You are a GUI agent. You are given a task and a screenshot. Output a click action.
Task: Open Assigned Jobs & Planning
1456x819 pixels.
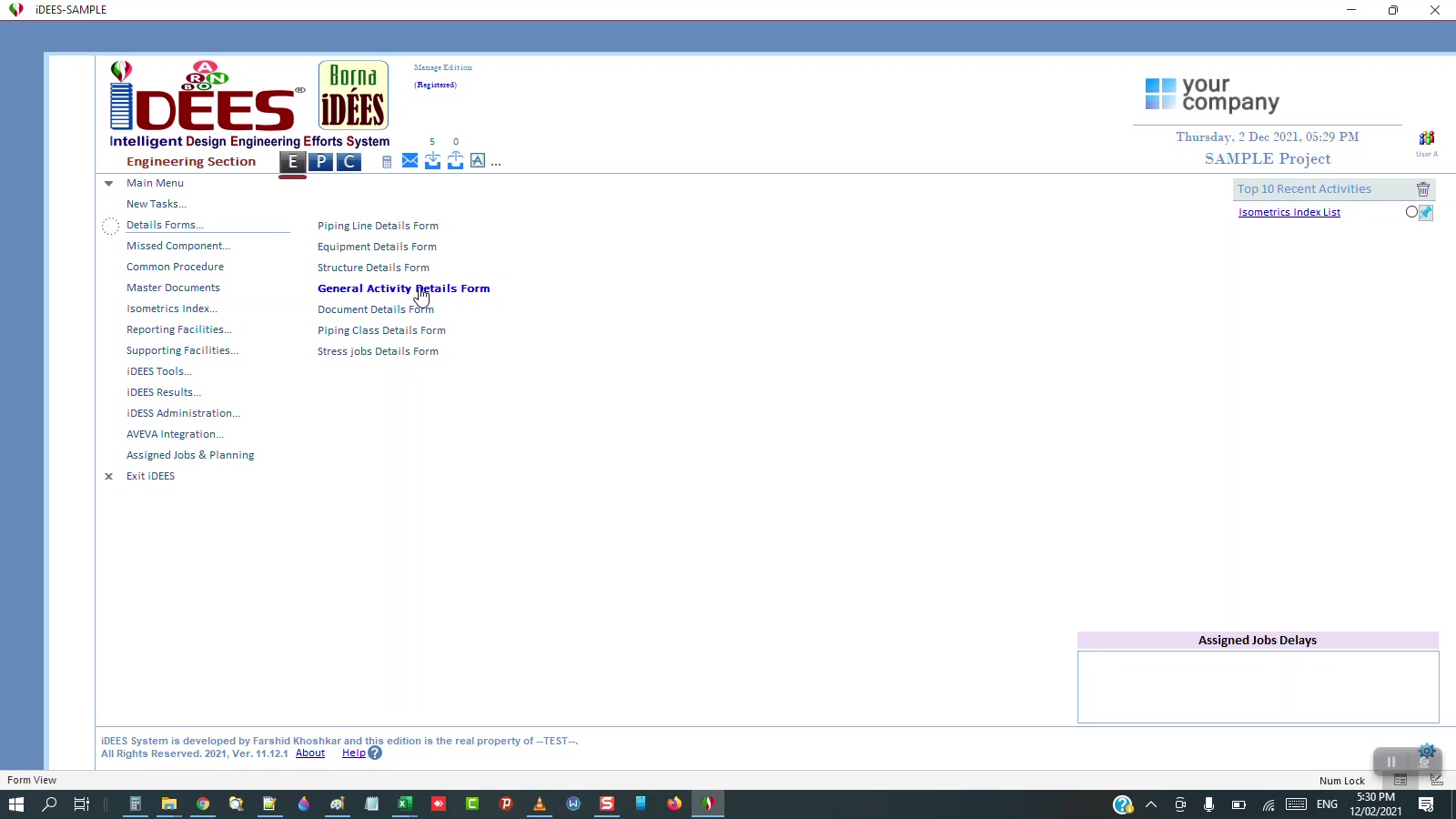pyautogui.click(x=190, y=455)
